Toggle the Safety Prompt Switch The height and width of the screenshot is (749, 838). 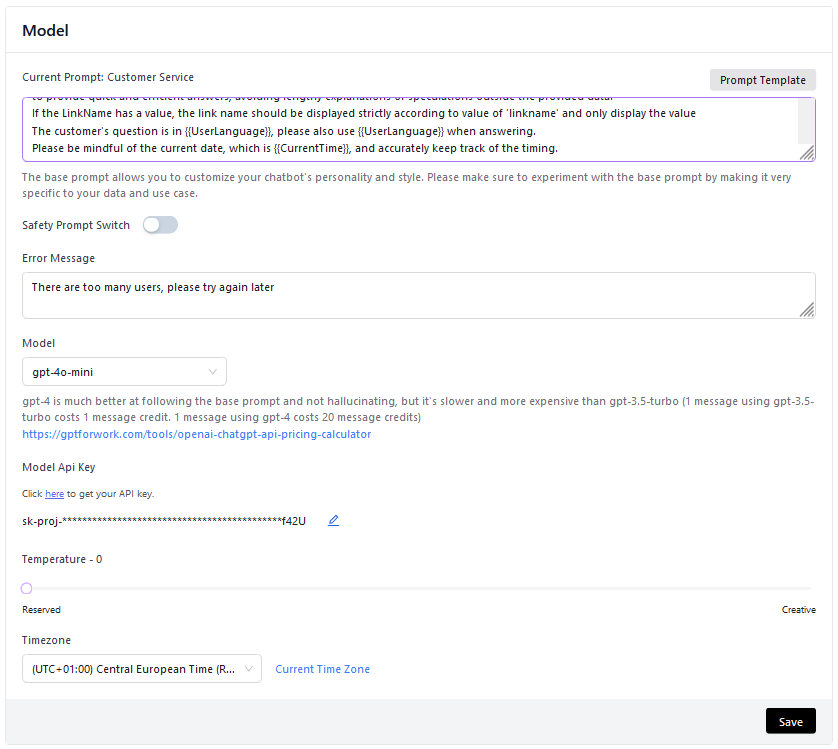point(160,225)
